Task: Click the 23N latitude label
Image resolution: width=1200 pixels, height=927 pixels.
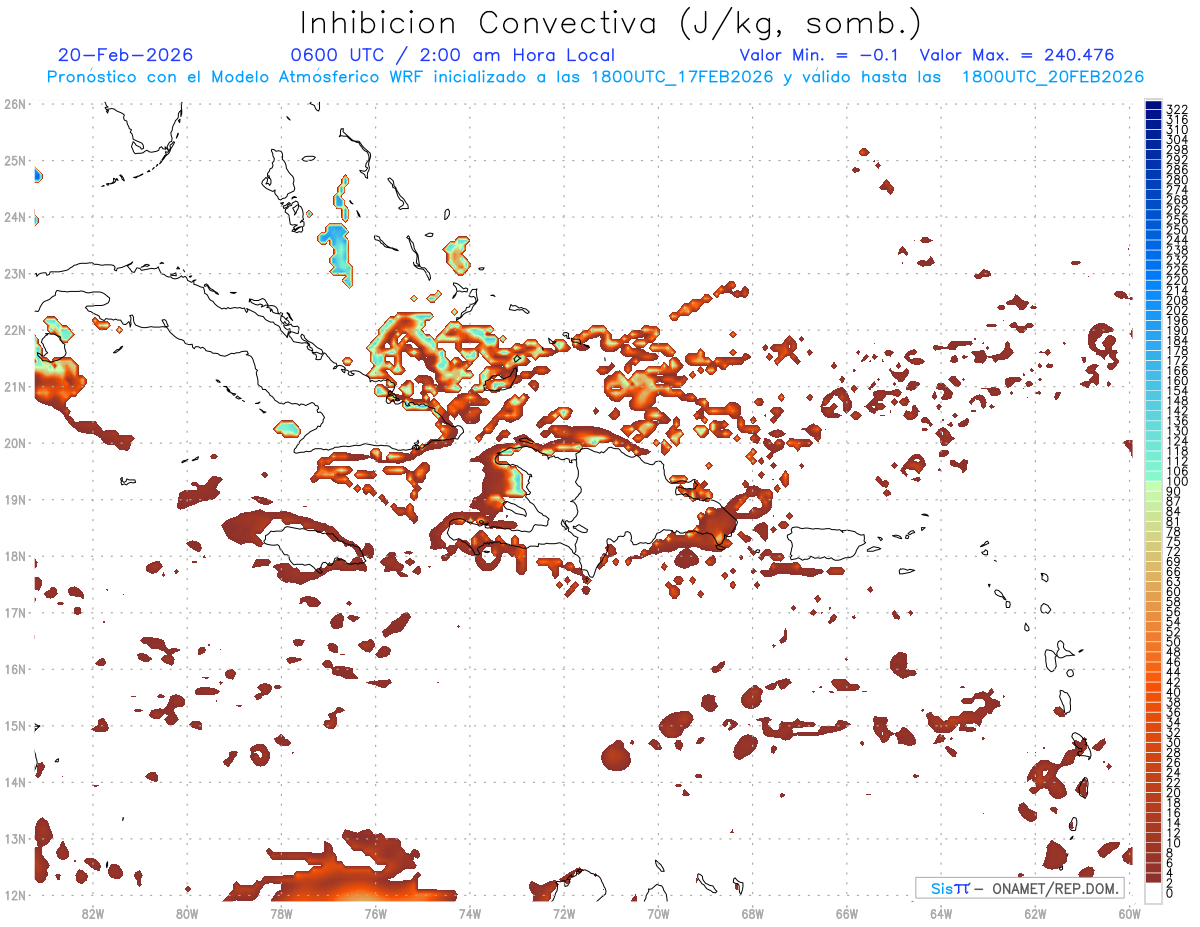Action: click(15, 273)
